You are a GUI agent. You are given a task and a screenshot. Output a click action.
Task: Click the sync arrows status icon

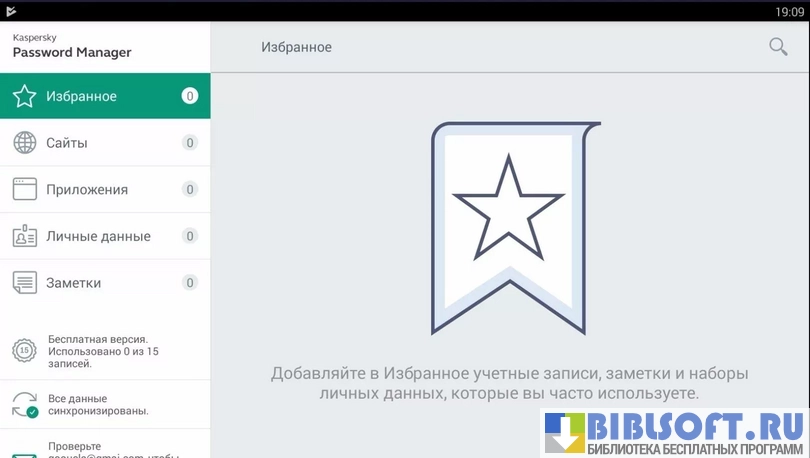point(25,404)
